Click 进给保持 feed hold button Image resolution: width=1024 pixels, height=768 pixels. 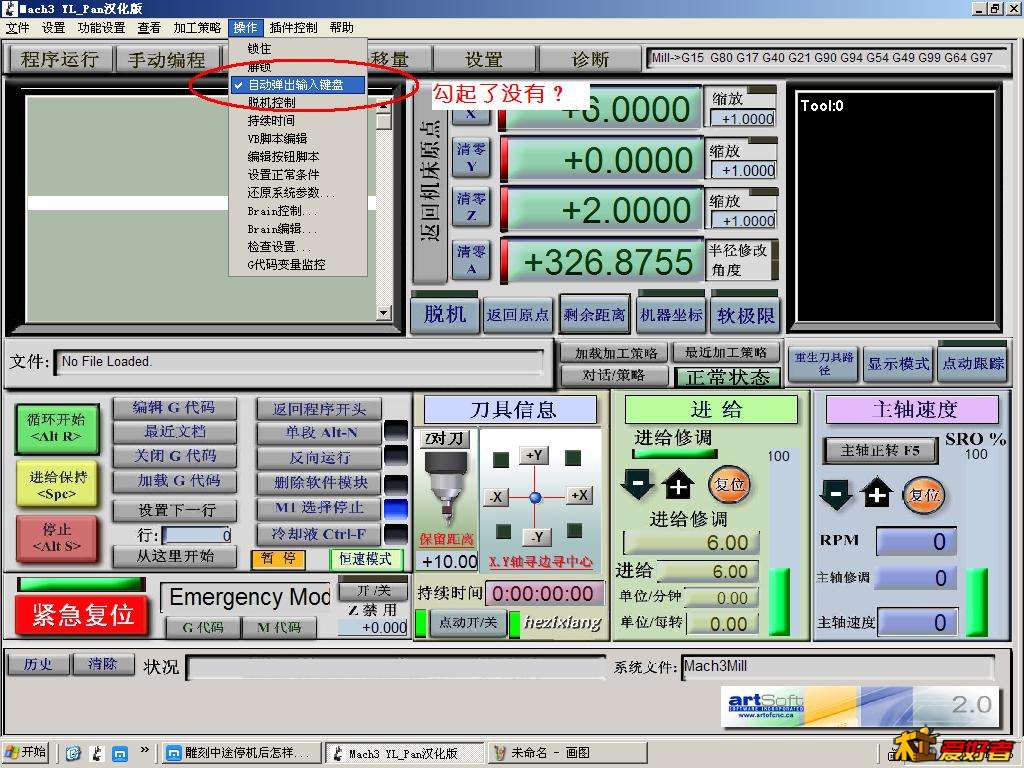click(x=56, y=485)
